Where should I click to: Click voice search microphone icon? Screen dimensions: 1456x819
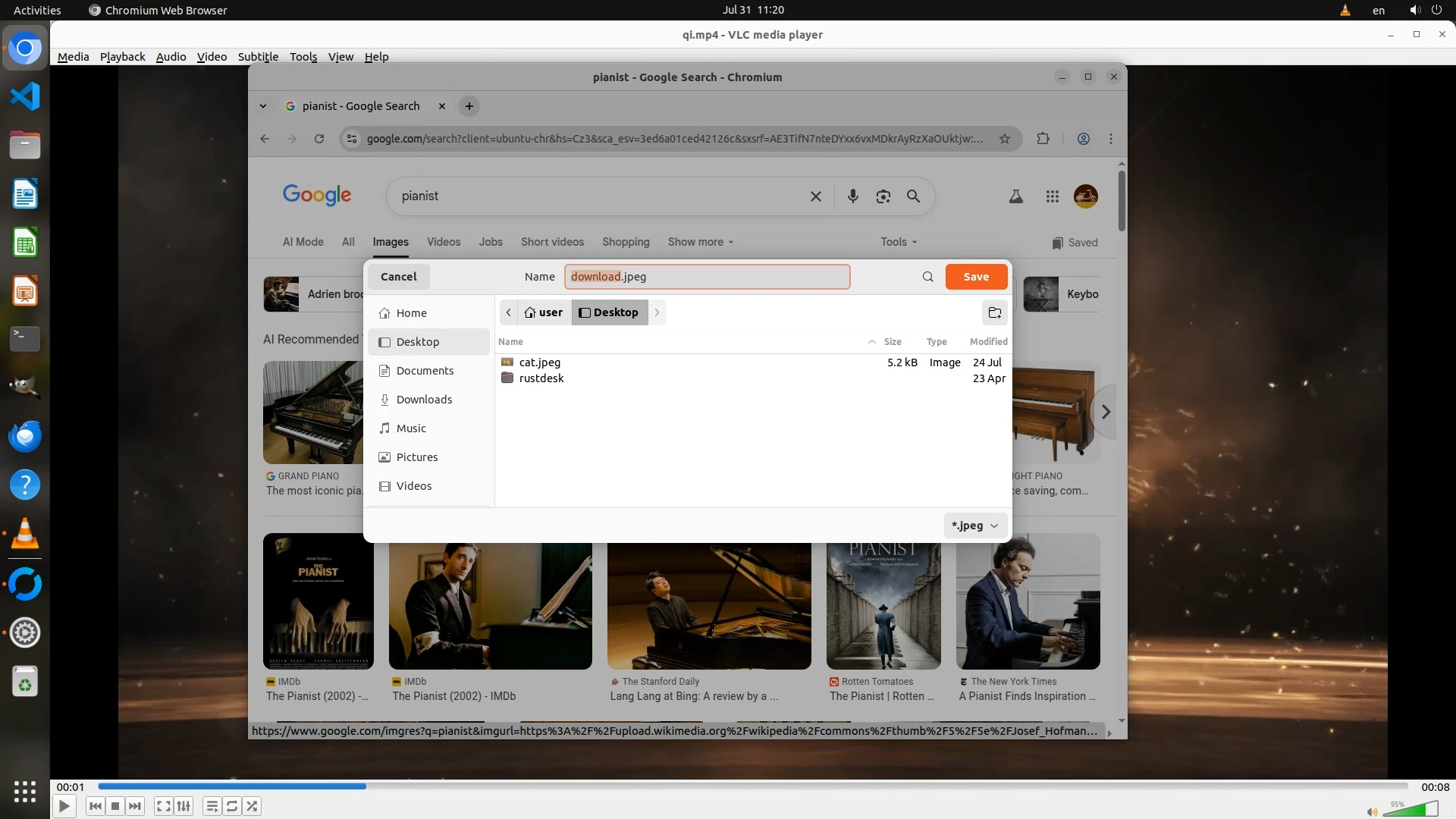click(853, 196)
